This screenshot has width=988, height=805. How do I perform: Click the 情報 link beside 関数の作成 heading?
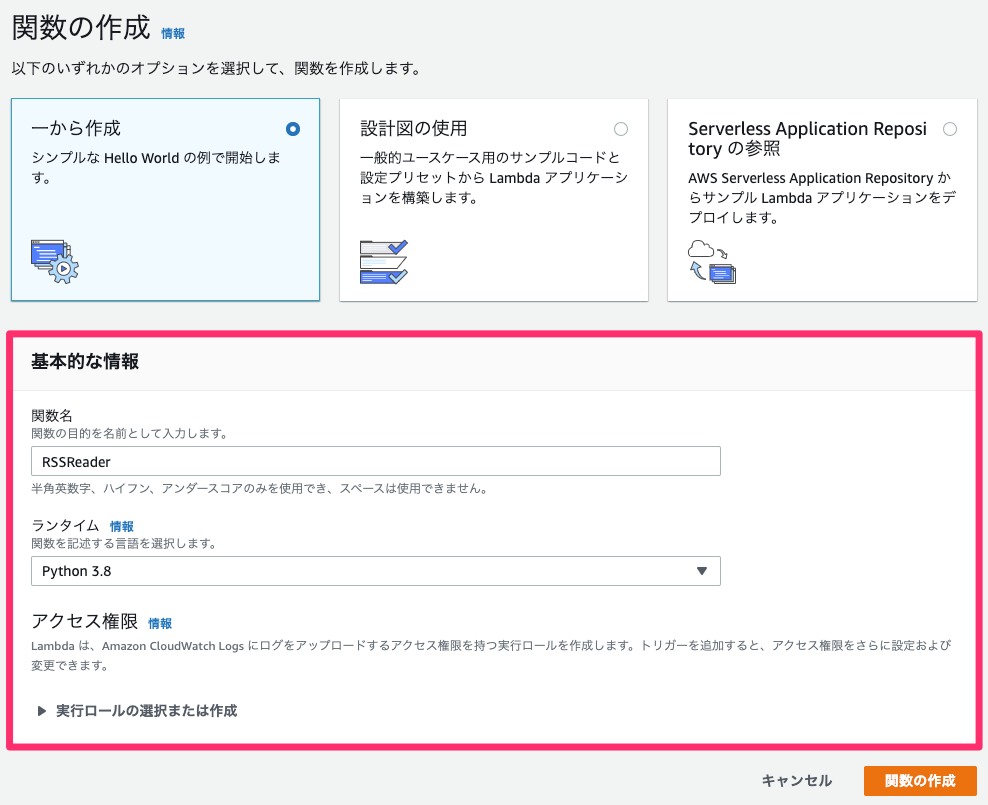coord(172,32)
